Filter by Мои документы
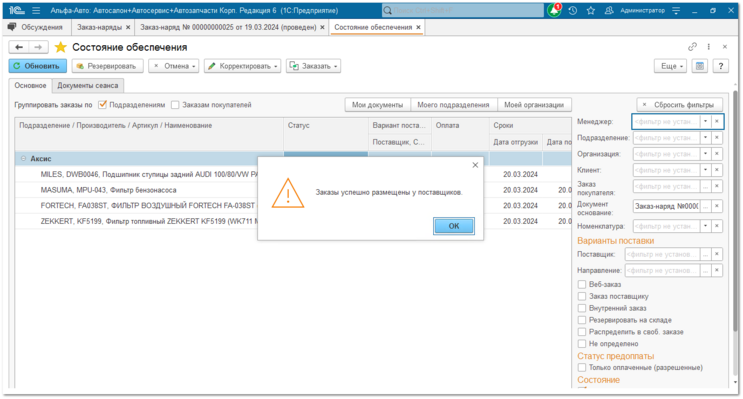The image size is (743, 399). pos(377,105)
